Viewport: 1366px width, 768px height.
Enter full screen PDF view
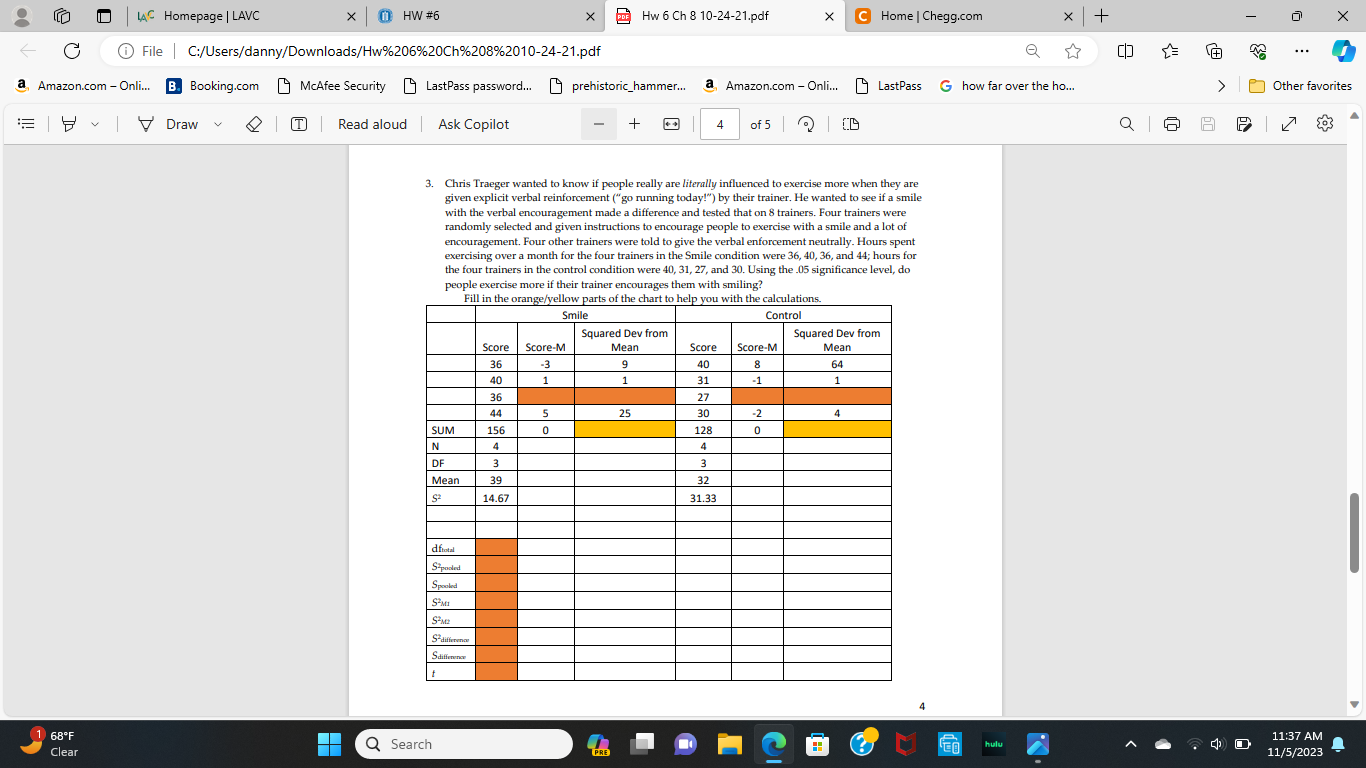pyautogui.click(x=1289, y=124)
